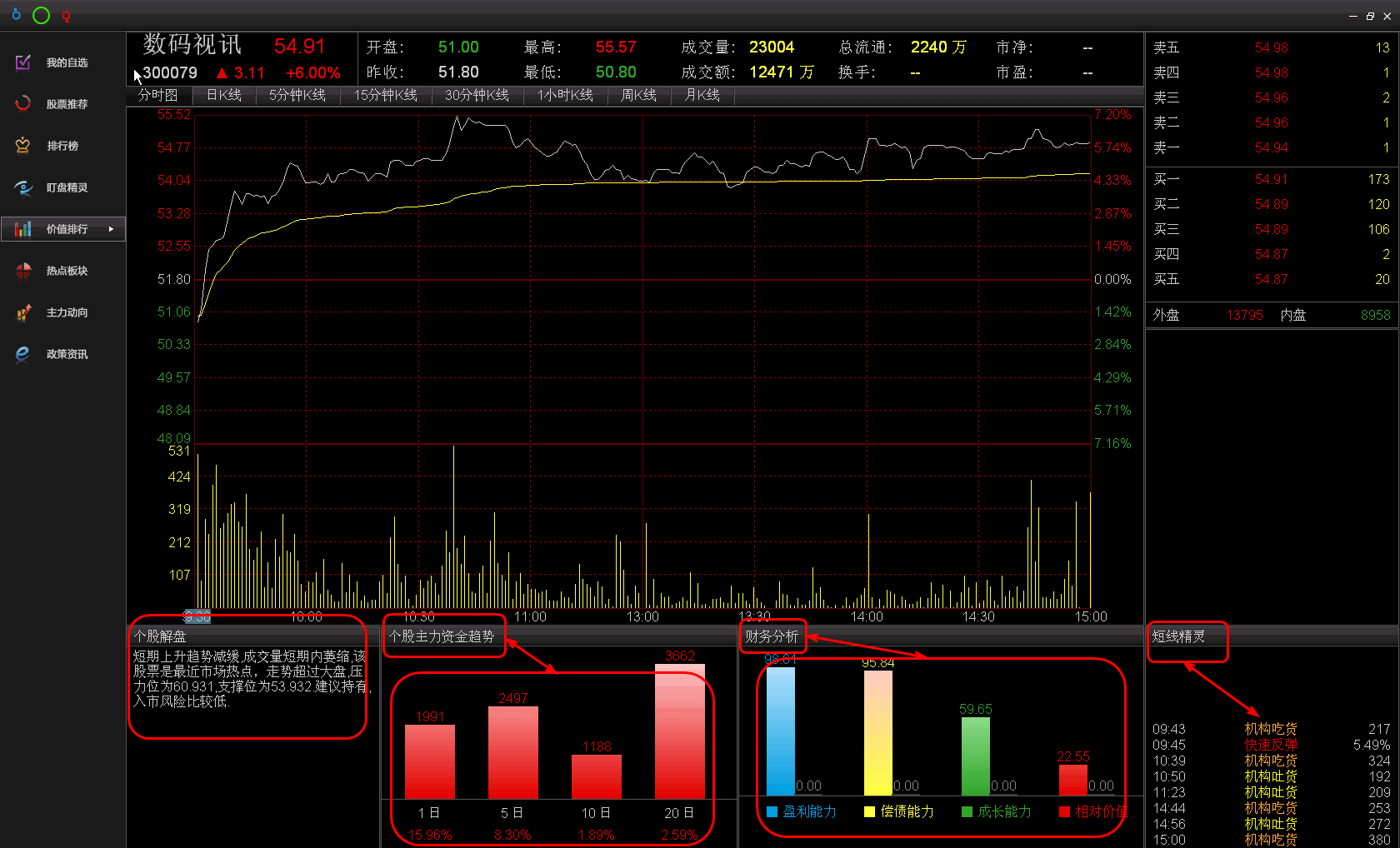The height and width of the screenshot is (848, 1400).
Task: Click the 短线精灵 panel title
Action: (1178, 636)
